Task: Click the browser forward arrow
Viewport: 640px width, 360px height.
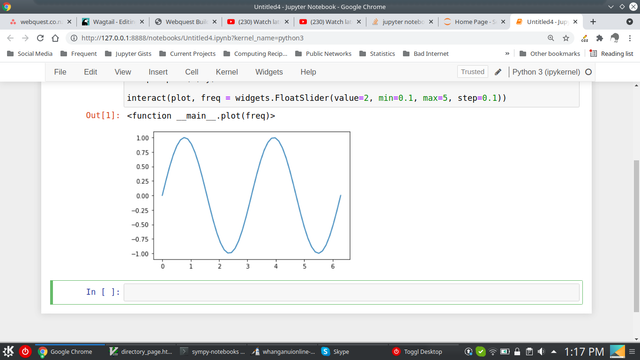Action: 25,38
